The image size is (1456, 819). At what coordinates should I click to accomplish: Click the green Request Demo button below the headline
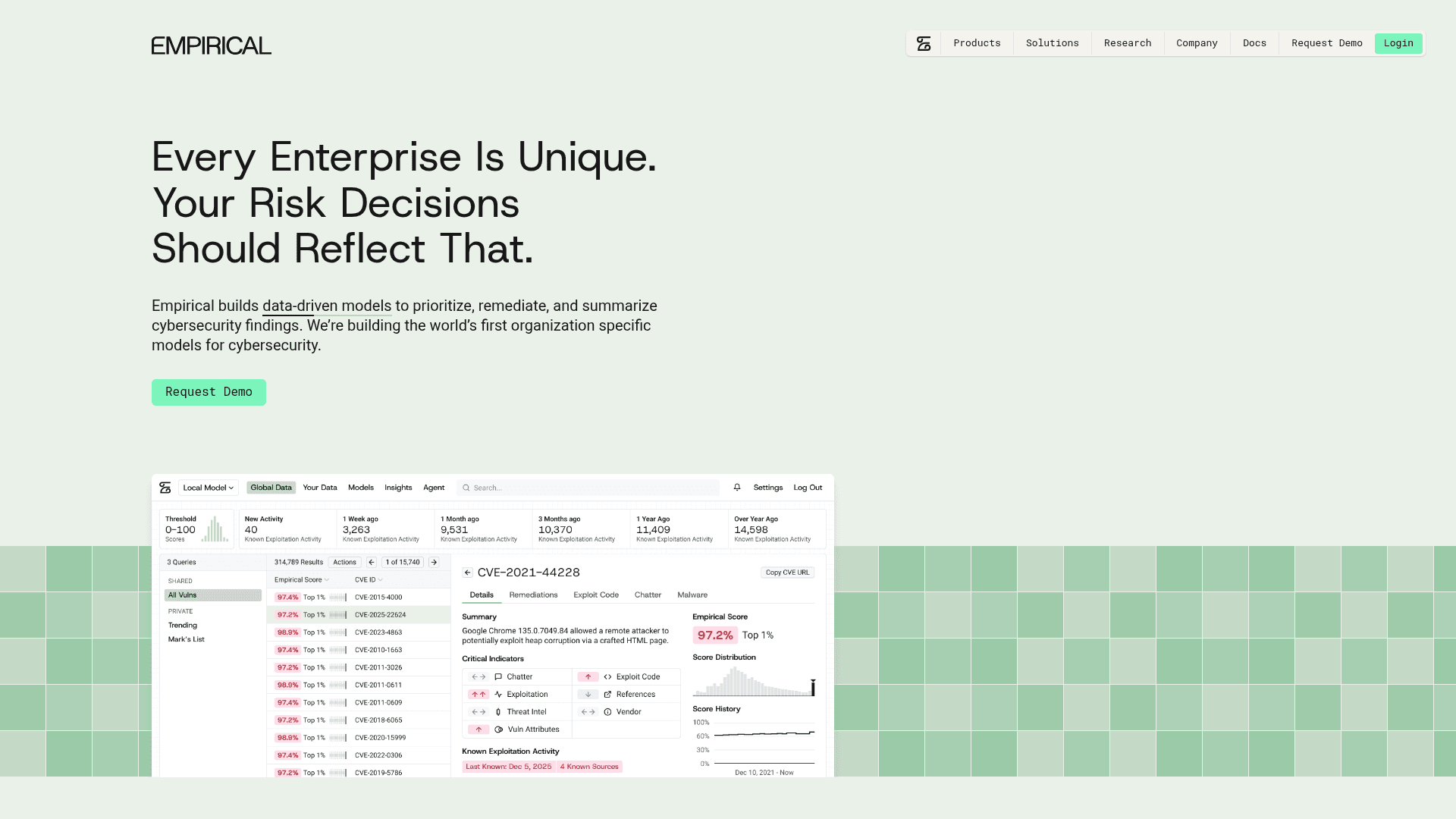[x=209, y=392]
